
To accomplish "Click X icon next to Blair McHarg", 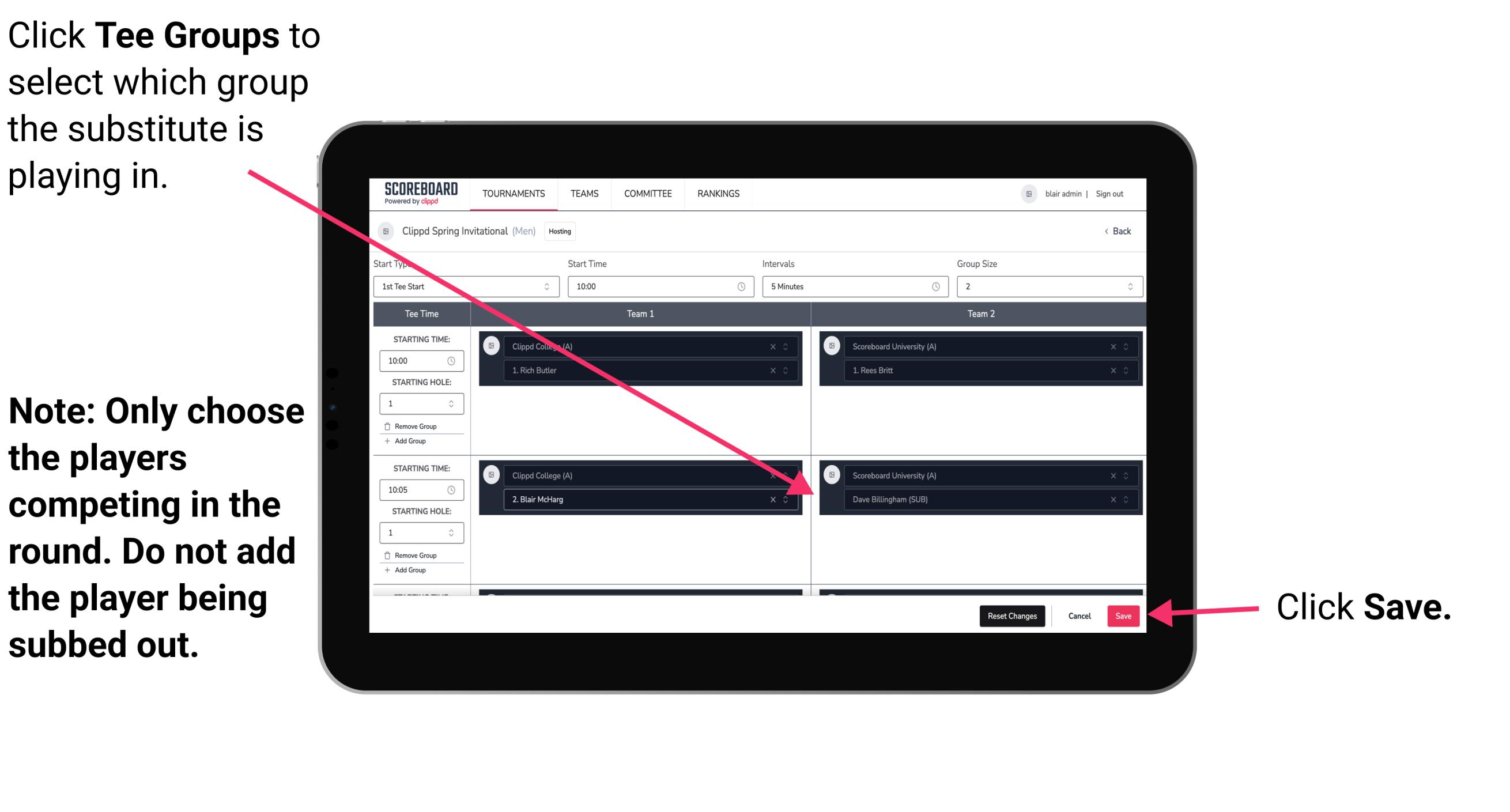I will 771,500.
